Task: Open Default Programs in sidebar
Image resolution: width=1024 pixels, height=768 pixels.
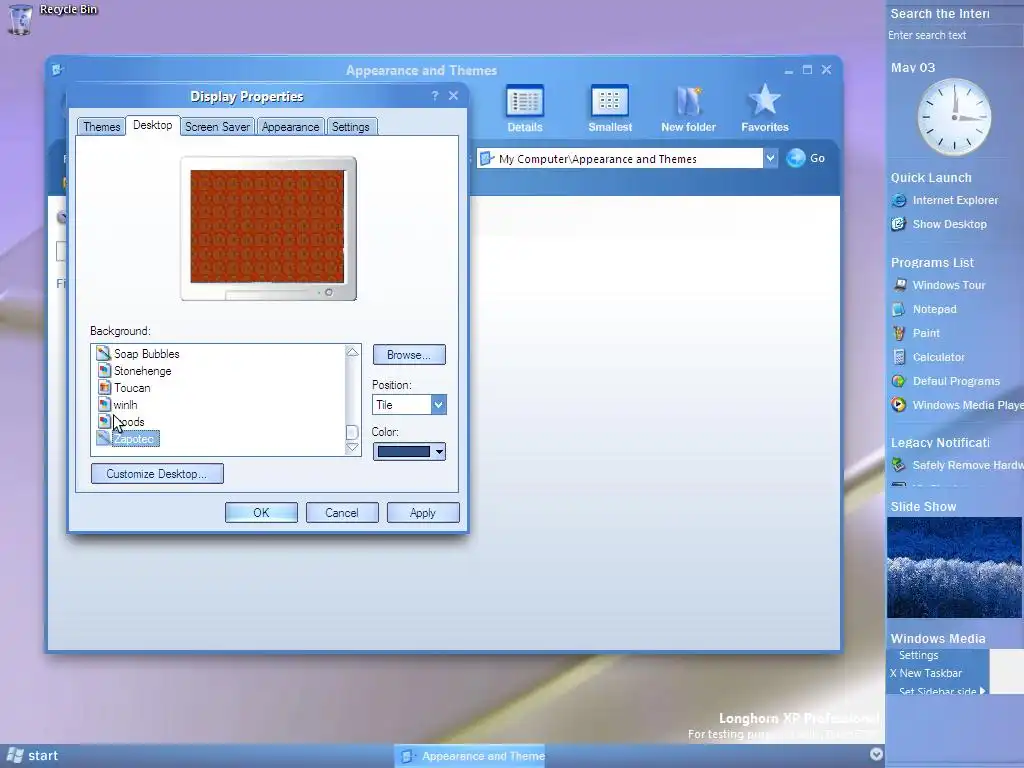Action: coord(946,381)
